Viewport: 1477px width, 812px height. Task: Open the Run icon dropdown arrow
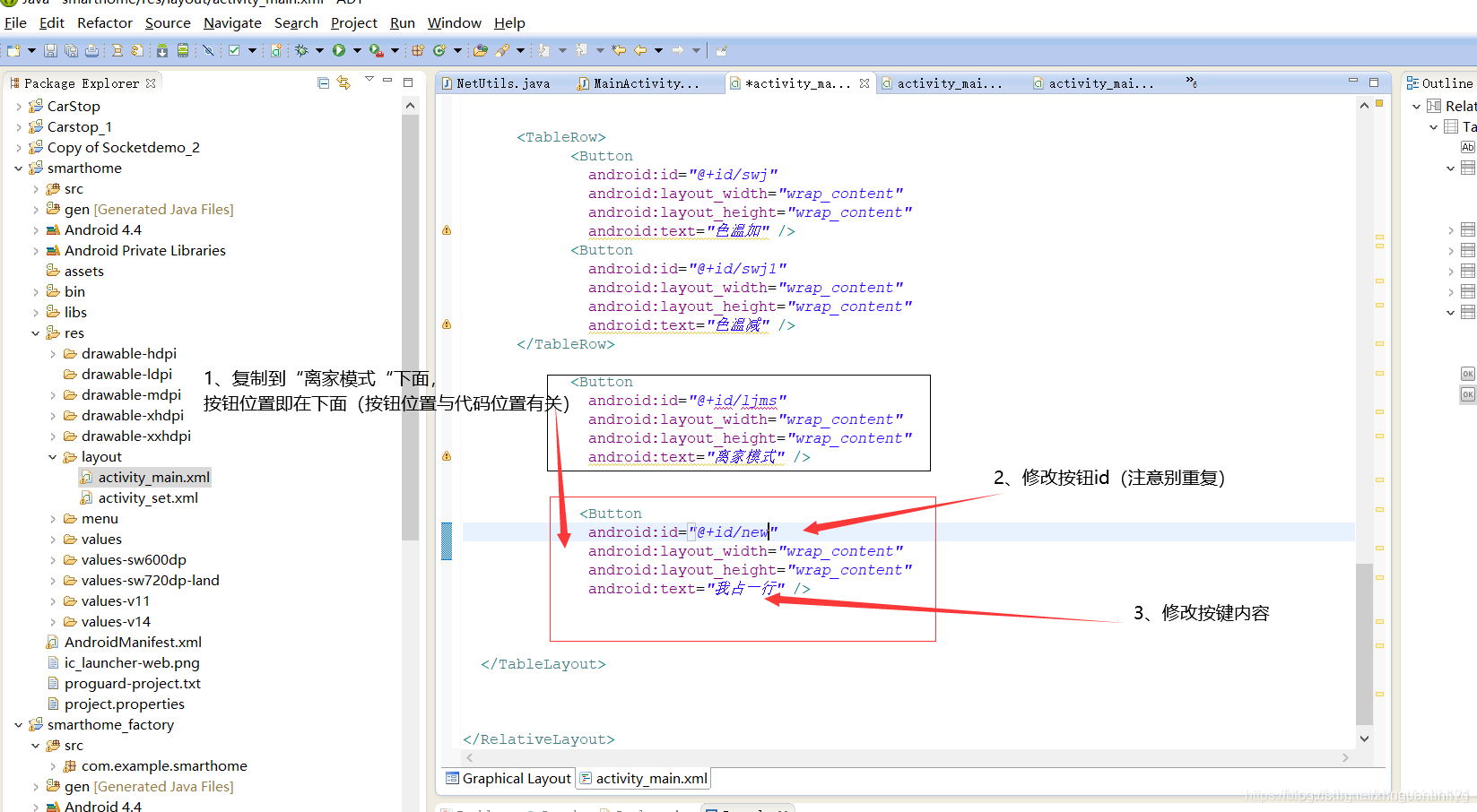(x=357, y=50)
